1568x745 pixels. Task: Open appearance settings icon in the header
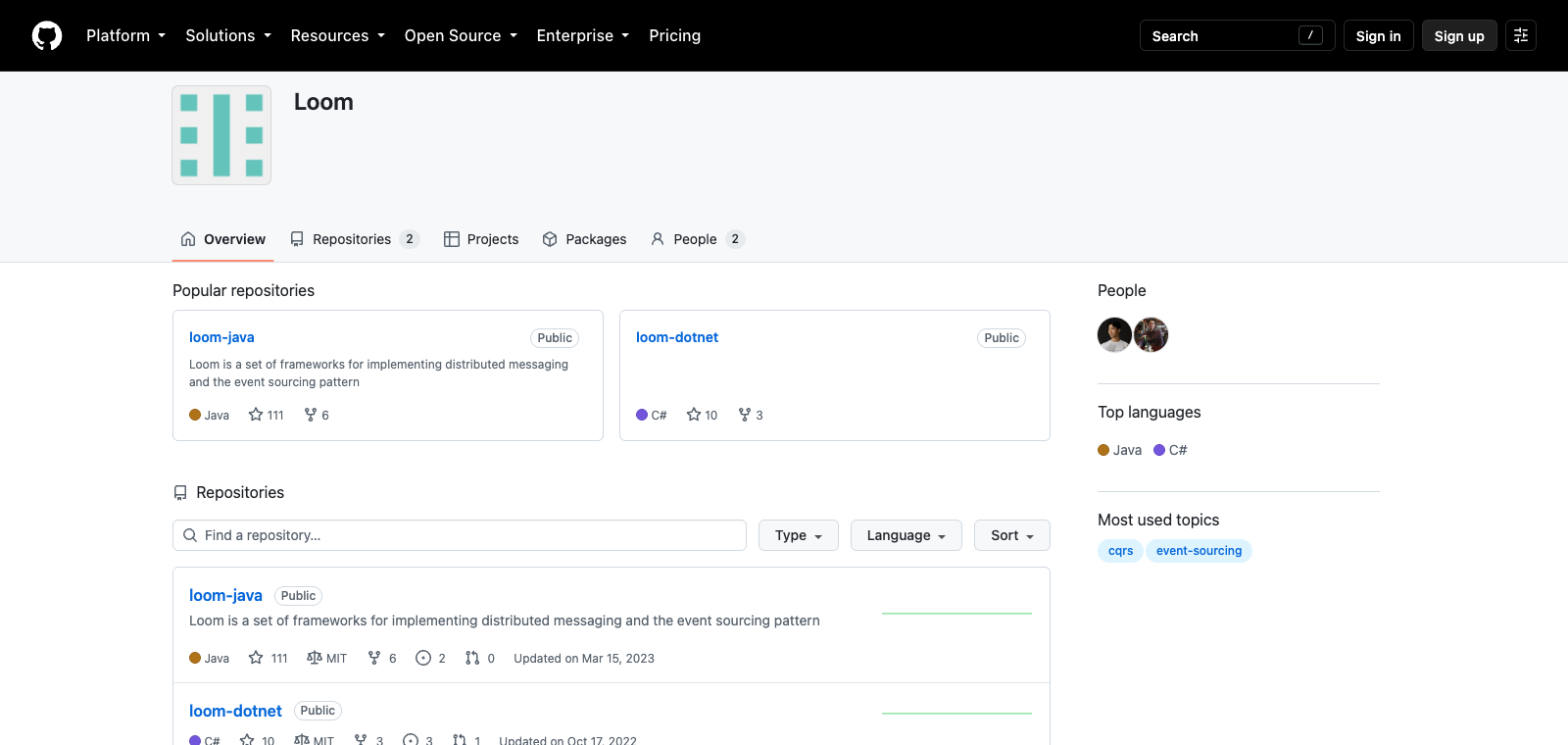point(1521,35)
